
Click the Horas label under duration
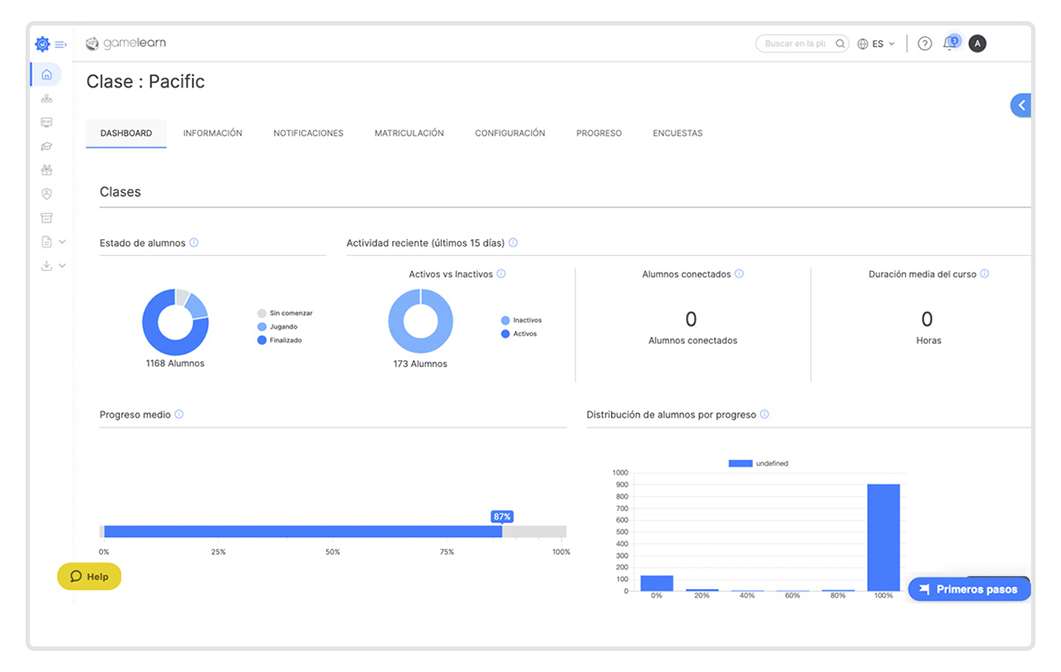coord(928,340)
